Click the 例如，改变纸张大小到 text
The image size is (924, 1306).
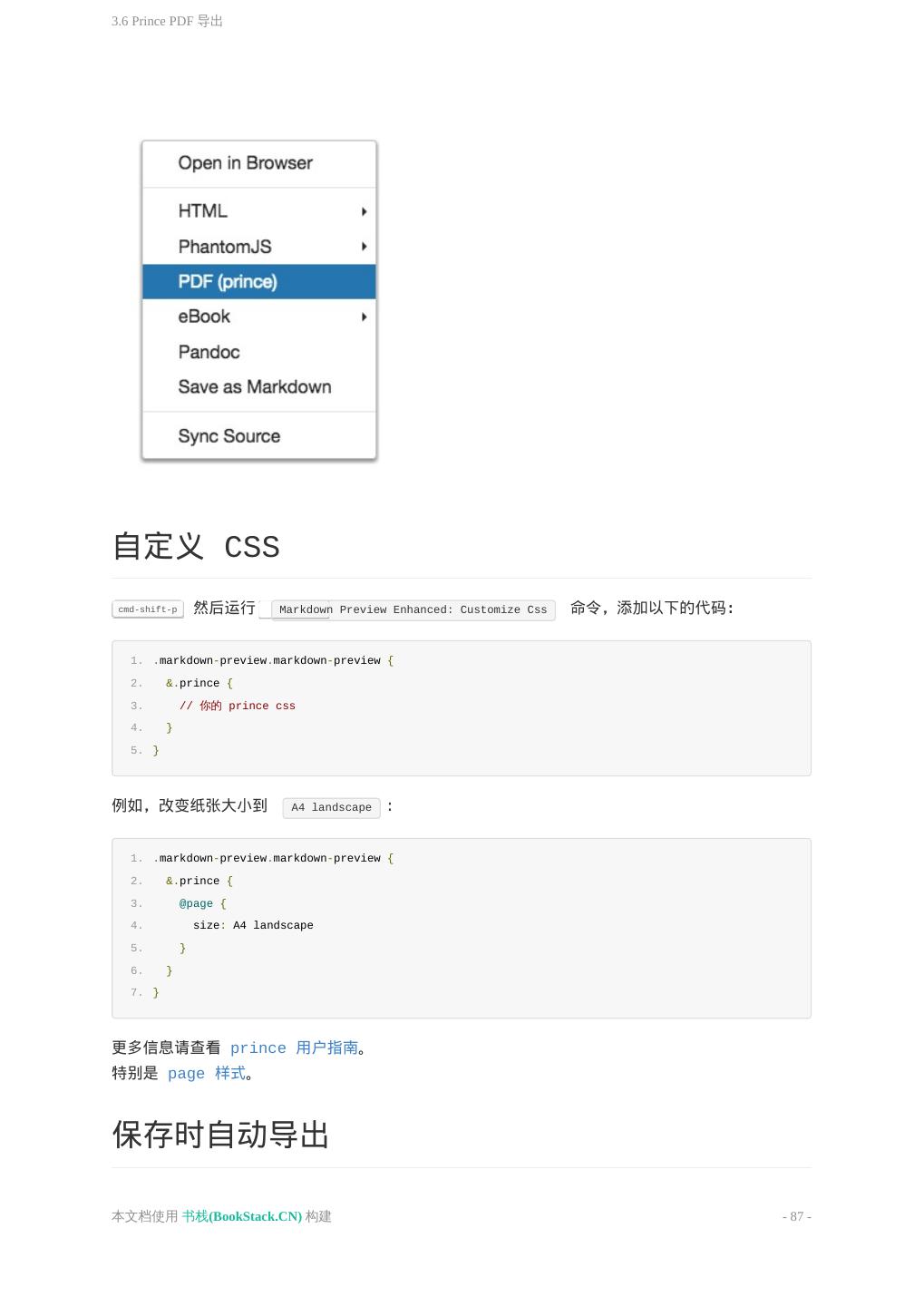coord(190,805)
